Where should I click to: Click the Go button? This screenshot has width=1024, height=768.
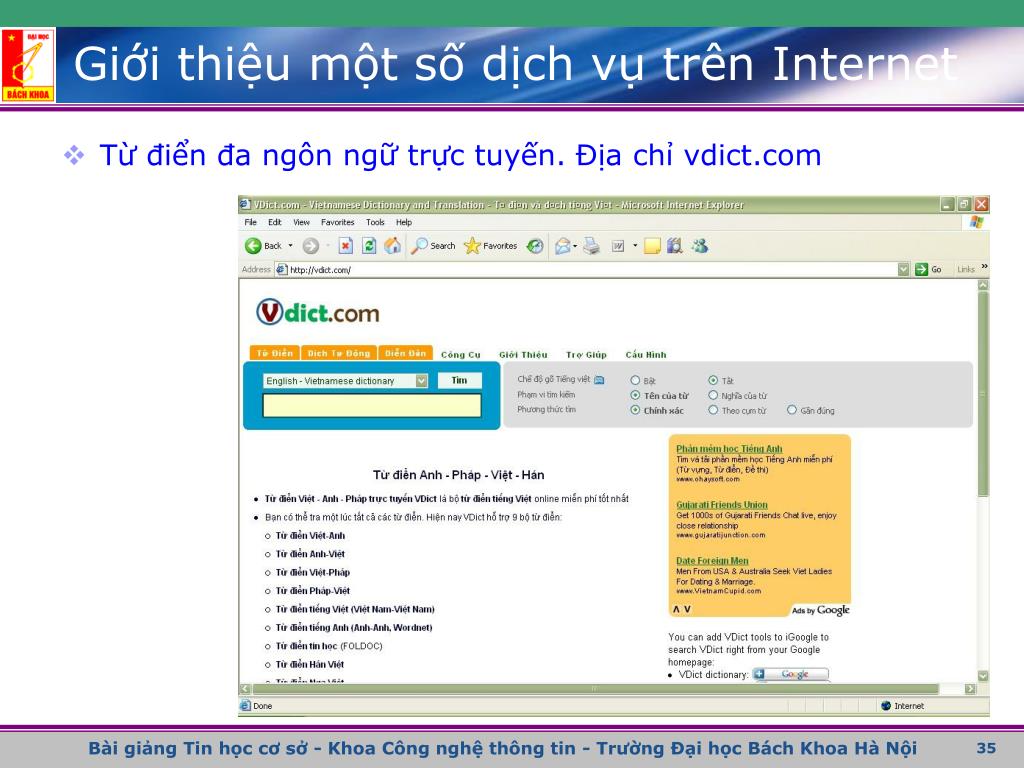[x=929, y=269]
